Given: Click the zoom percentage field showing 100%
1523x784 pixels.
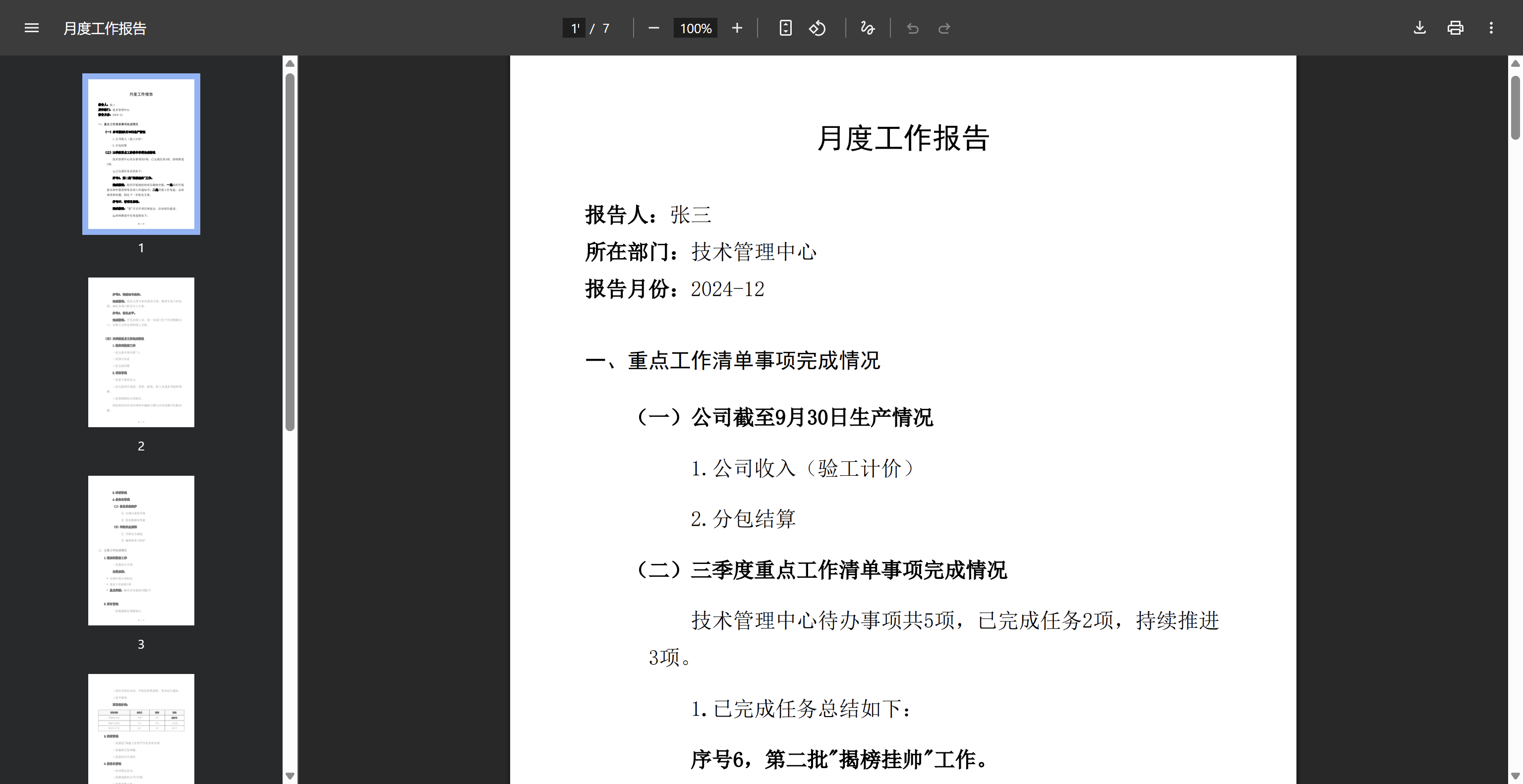Looking at the screenshot, I should pyautogui.click(x=695, y=28).
